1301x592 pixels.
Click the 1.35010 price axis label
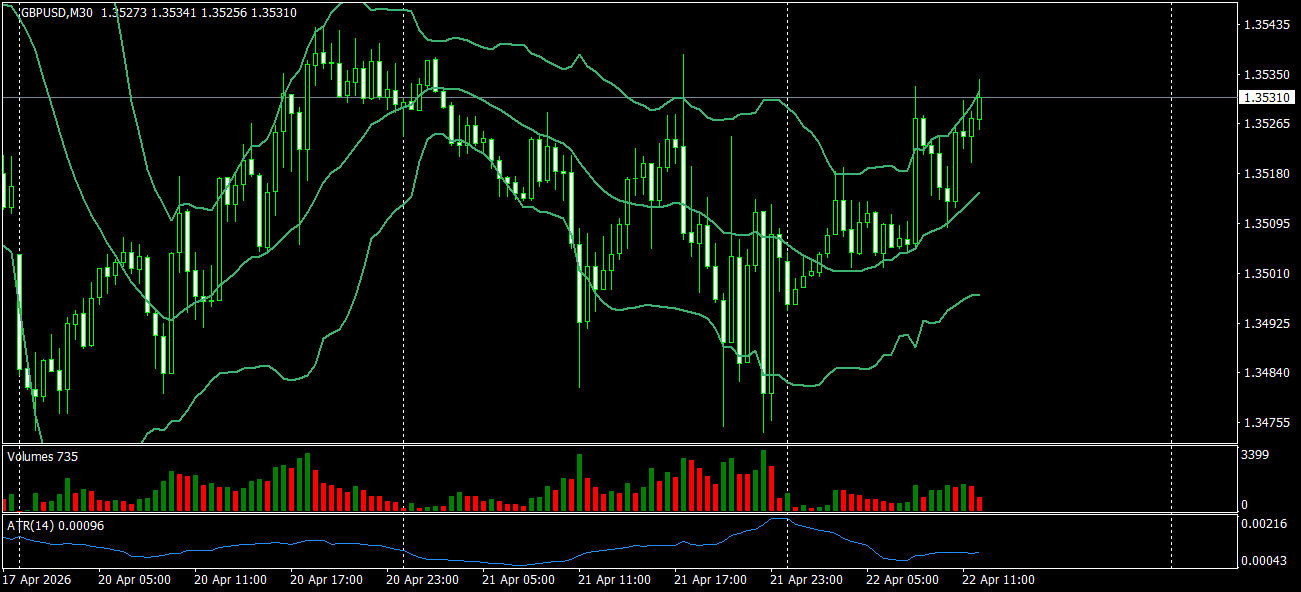pos(1265,274)
